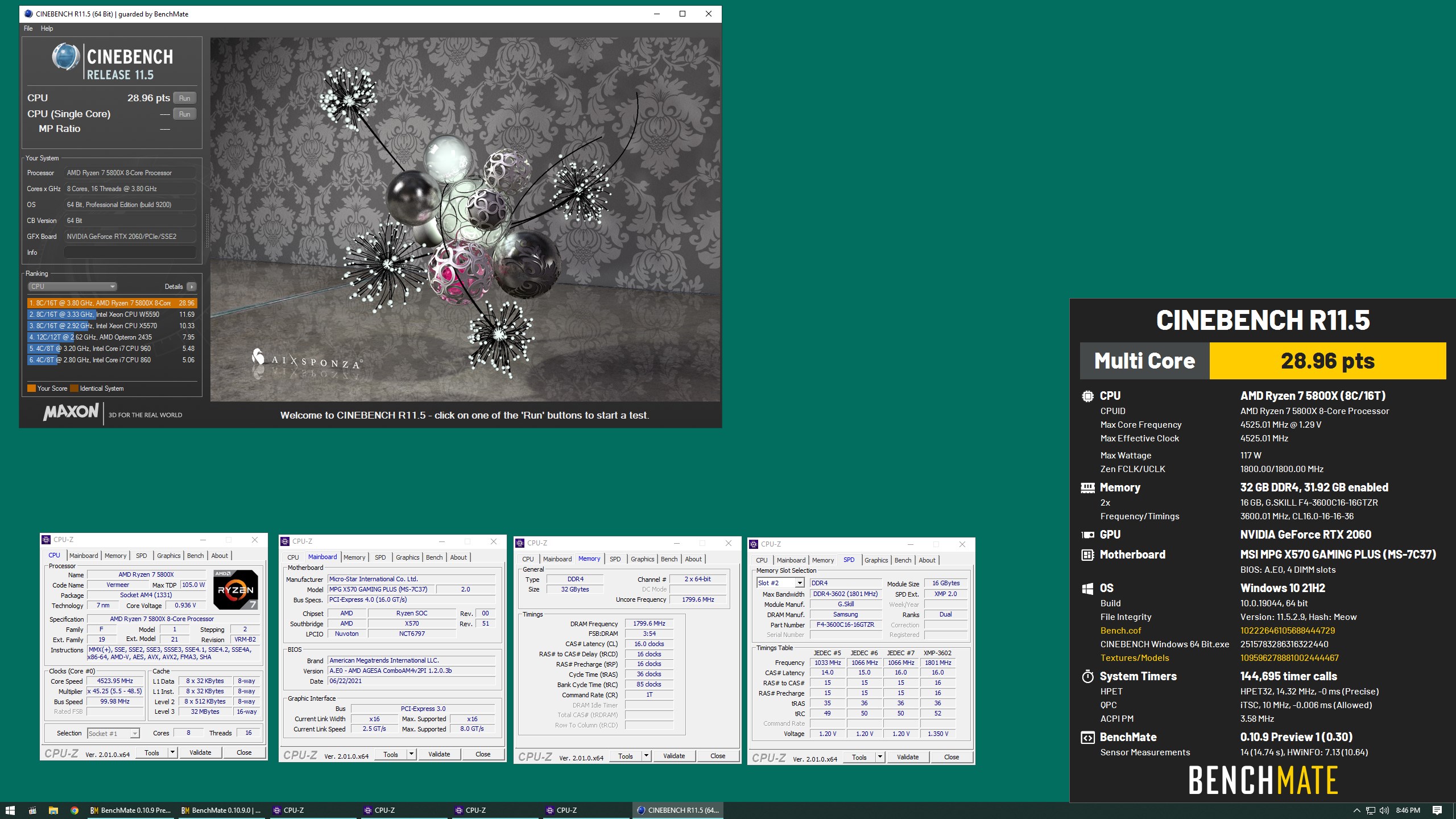Open Socket #1 selection dropdown
1456x819 pixels.
(113, 734)
